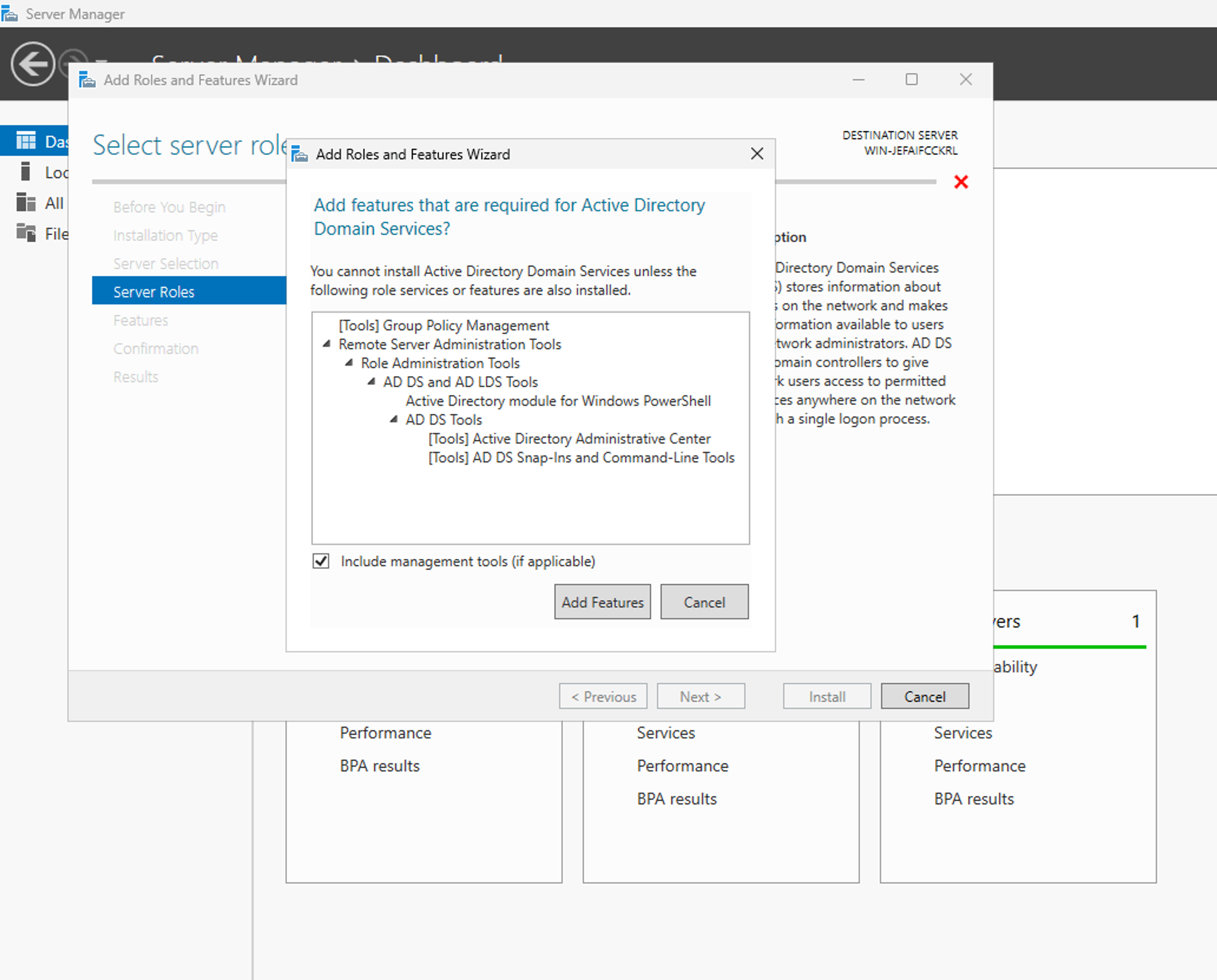
Task: Collapse AD DS and AD LDS Tools
Action: pyautogui.click(x=371, y=382)
